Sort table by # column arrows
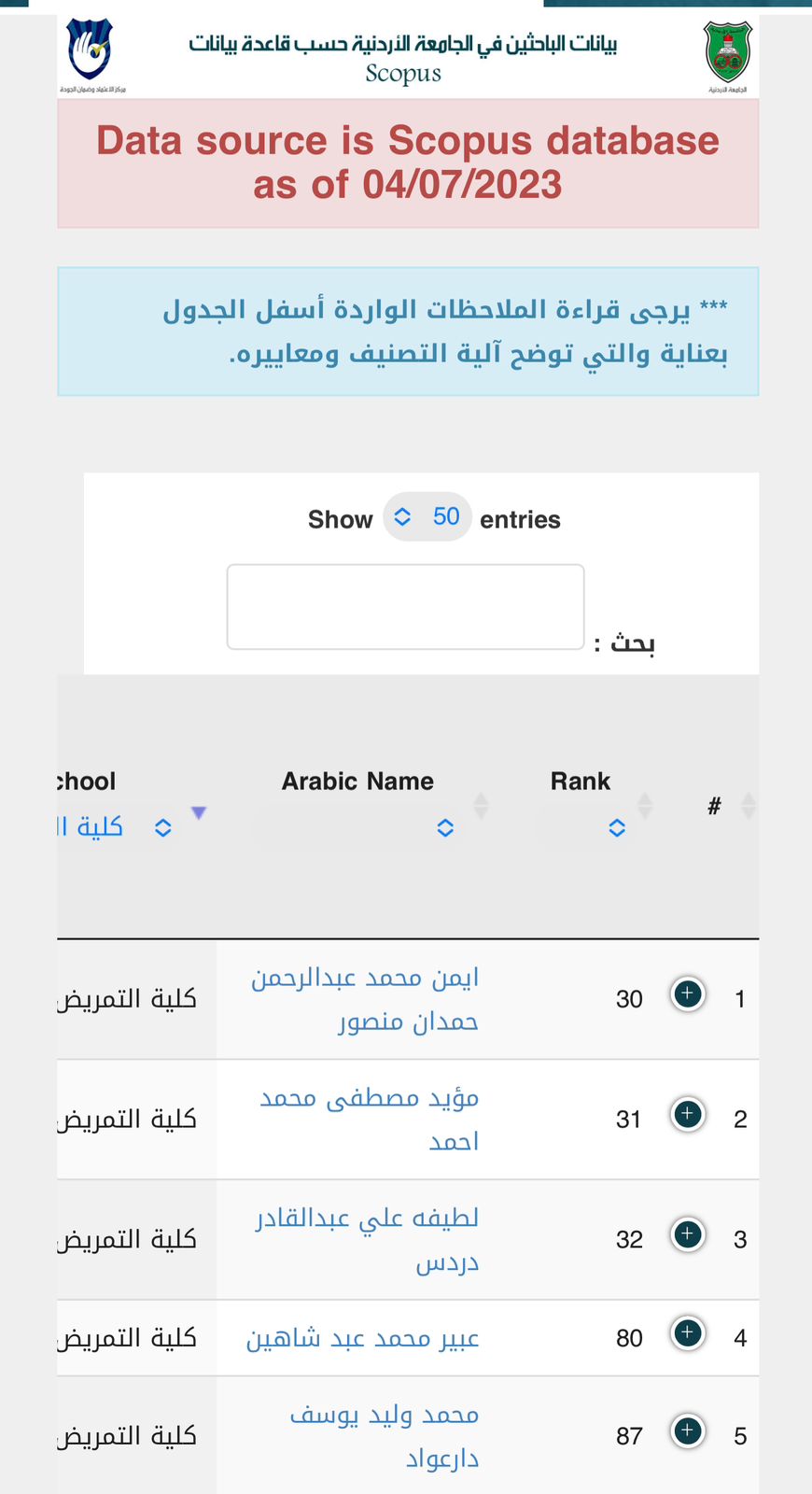 pos(748,805)
